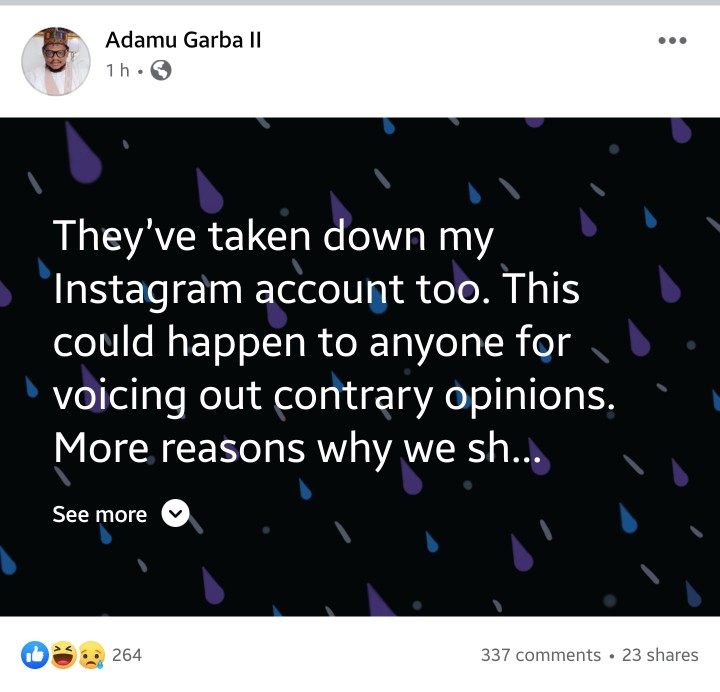
Task: Expand post using the chevron circle icon
Action: point(175,514)
